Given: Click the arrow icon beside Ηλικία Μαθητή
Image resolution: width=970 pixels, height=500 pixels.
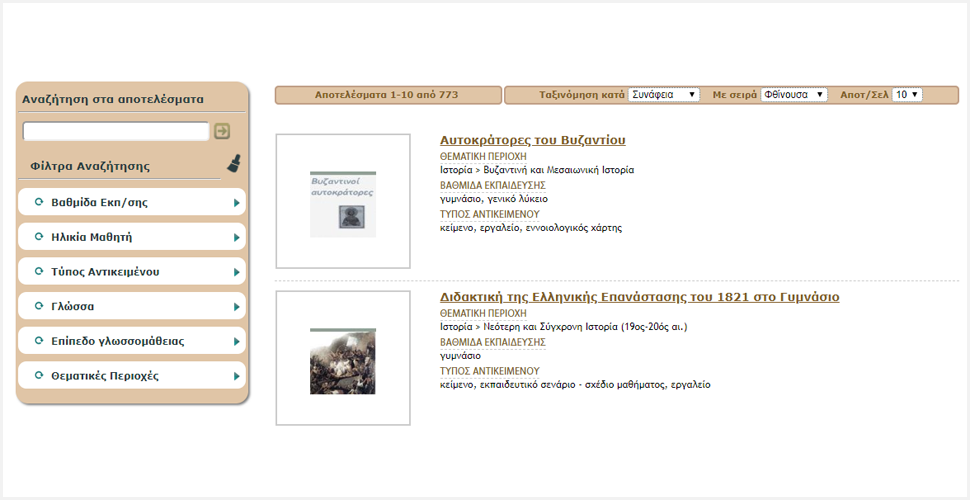Looking at the screenshot, I should [236, 238].
